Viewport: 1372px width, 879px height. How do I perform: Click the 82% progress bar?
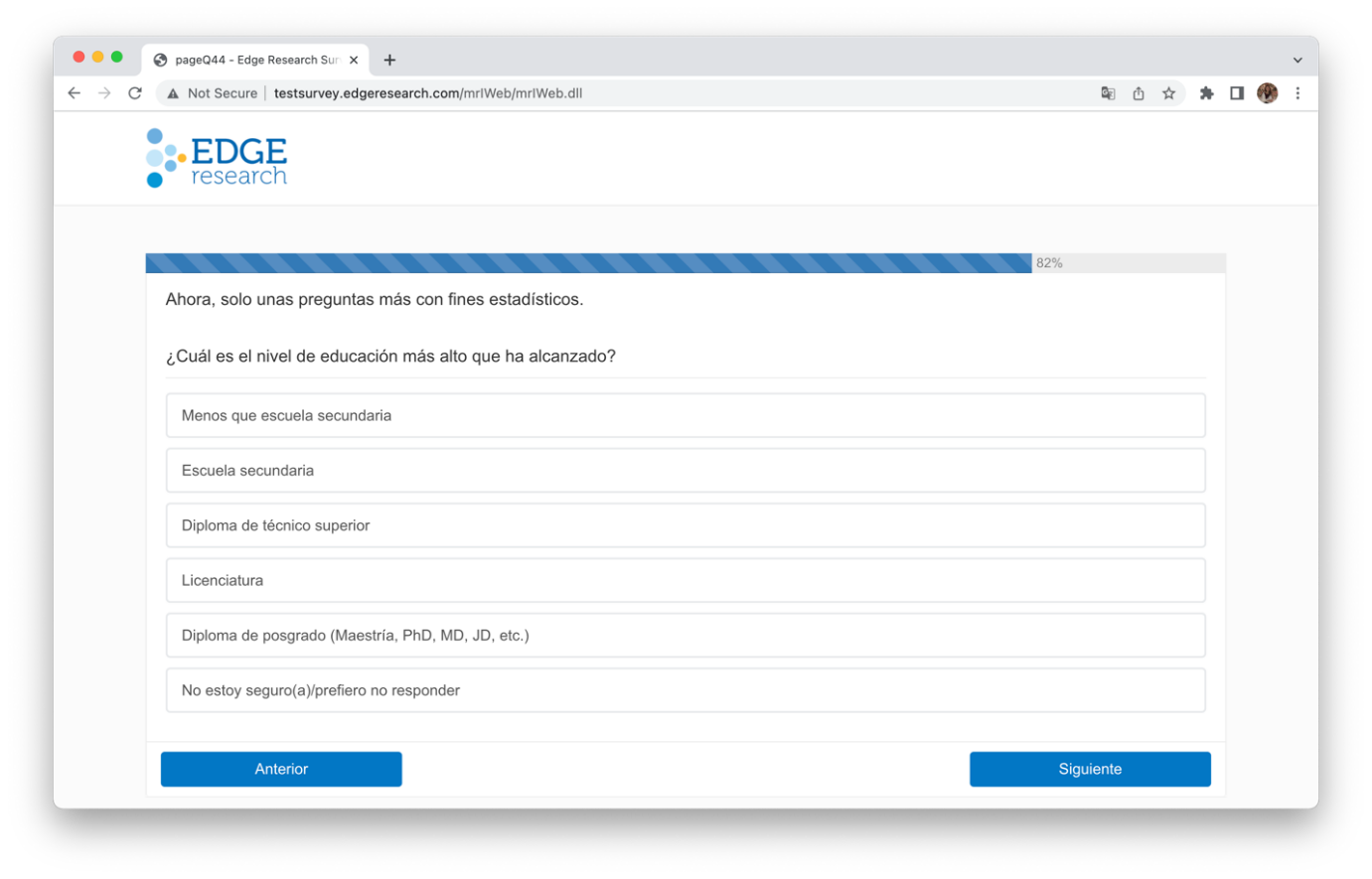pos(686,263)
